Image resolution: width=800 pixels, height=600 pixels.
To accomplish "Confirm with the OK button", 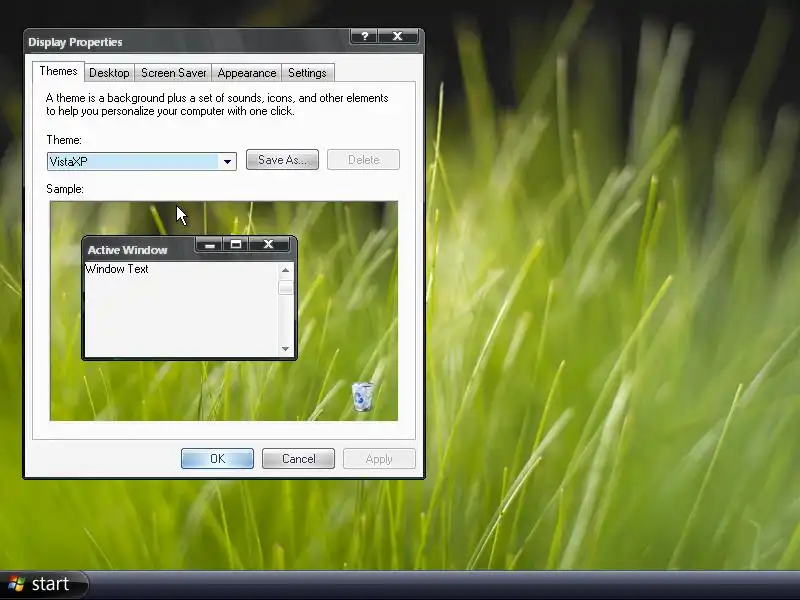I will 217,459.
